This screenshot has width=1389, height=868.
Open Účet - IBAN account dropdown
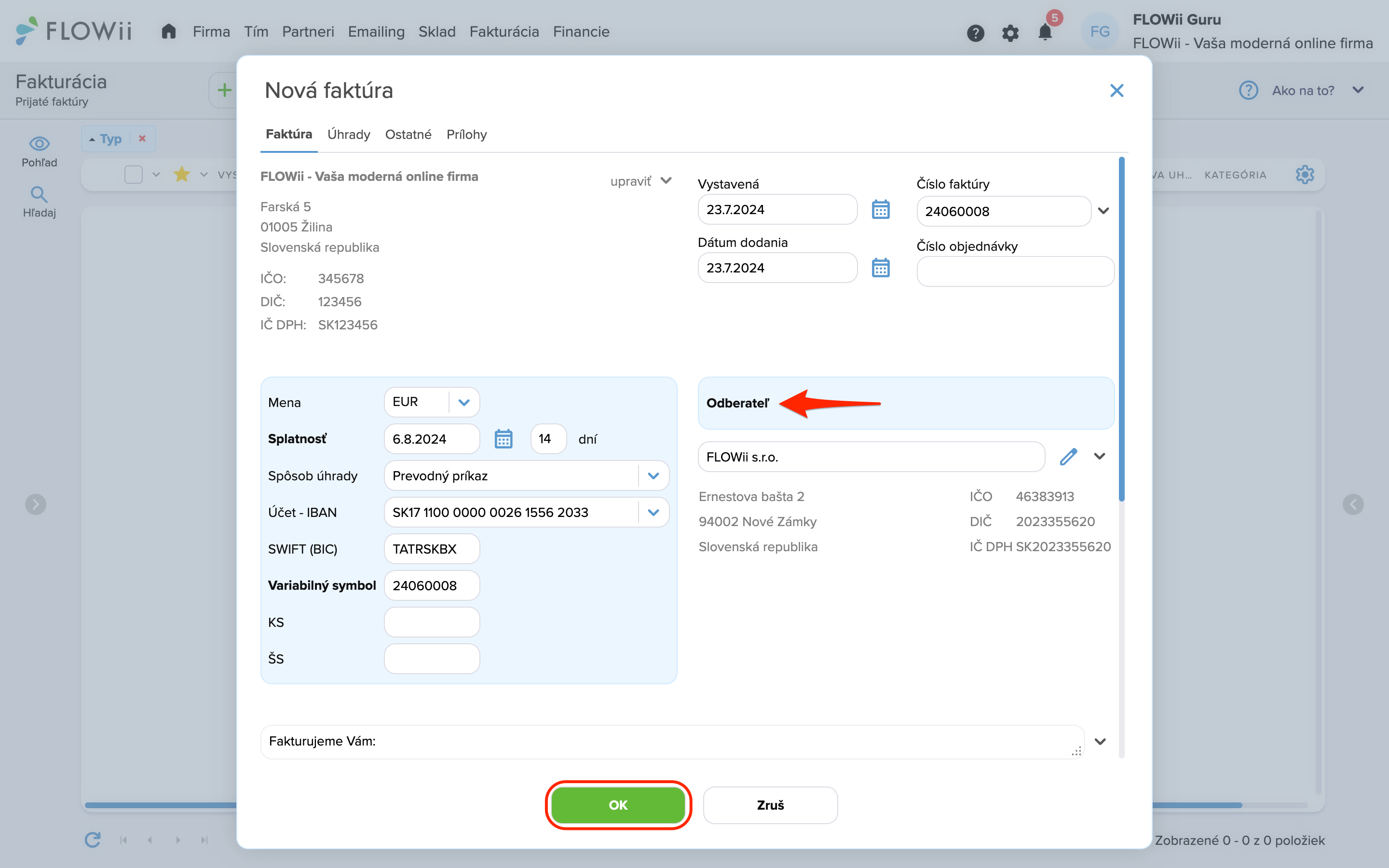pos(653,513)
